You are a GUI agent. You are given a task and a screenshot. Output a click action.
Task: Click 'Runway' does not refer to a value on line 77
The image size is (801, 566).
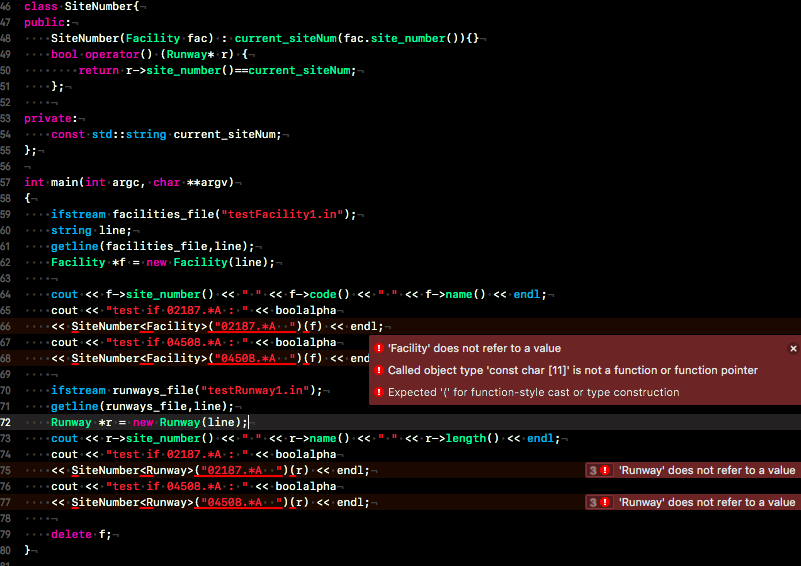(707, 503)
